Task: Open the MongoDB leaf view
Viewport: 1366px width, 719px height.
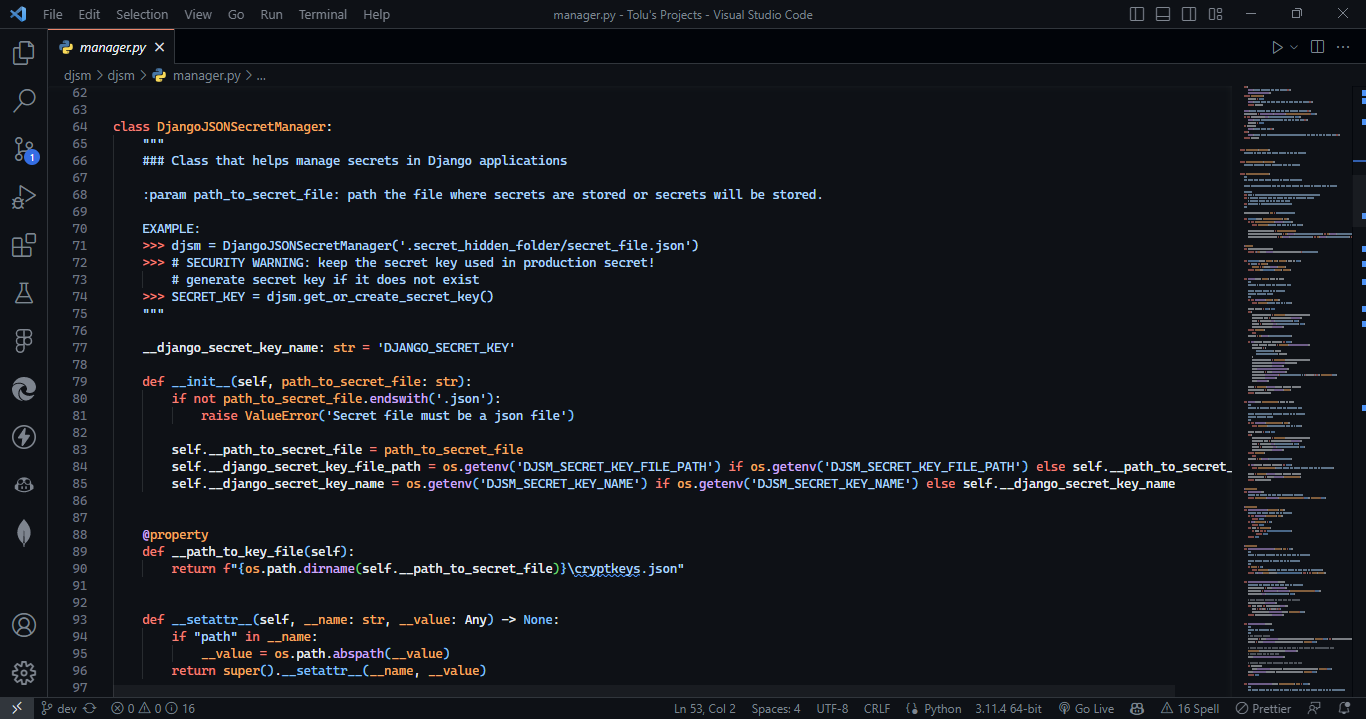Action: tap(24, 533)
